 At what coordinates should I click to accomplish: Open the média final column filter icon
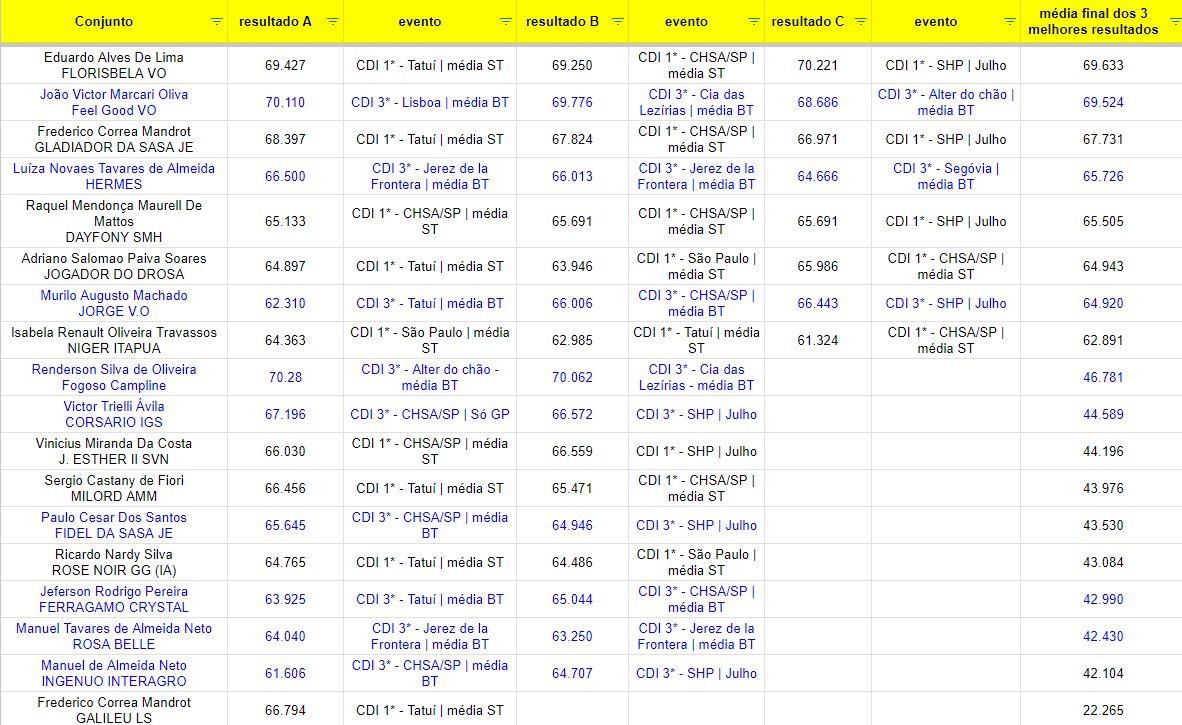coord(1171,21)
